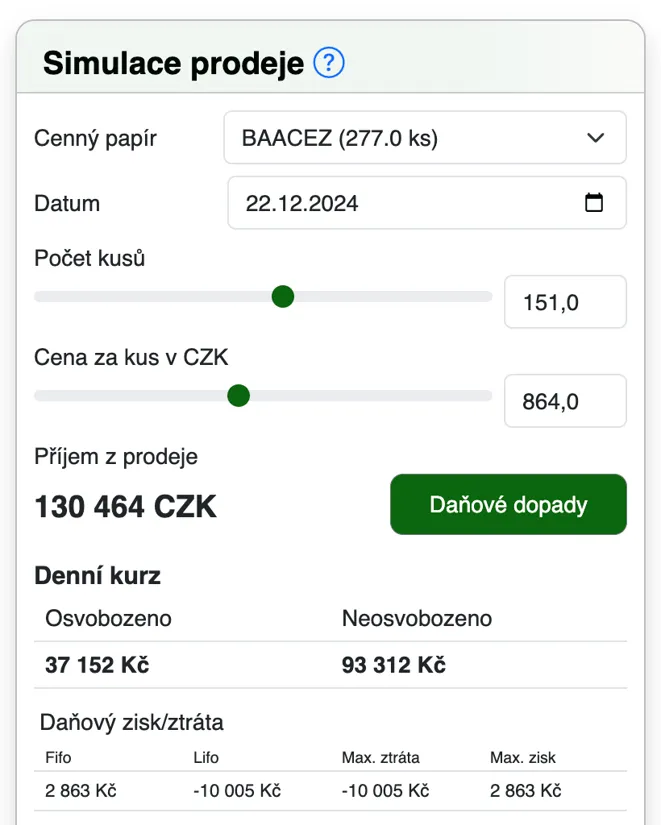Click the Daňové dopady button
The image size is (661, 825).
(x=508, y=505)
